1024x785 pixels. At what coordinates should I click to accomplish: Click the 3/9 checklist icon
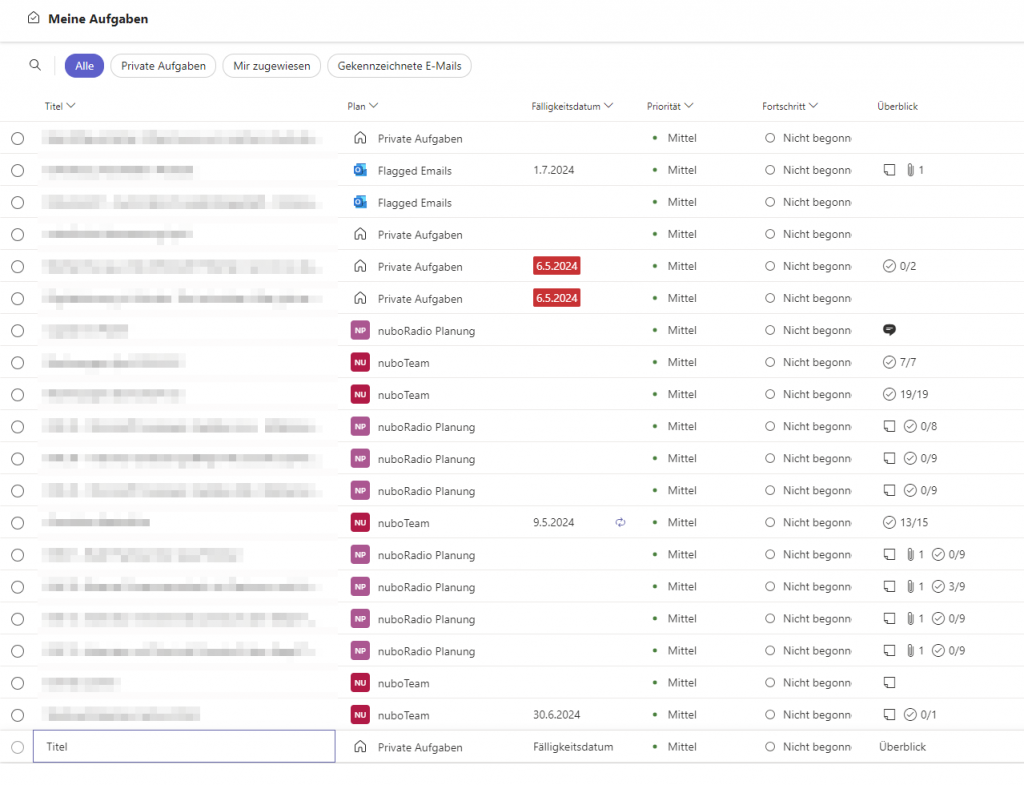tap(938, 586)
